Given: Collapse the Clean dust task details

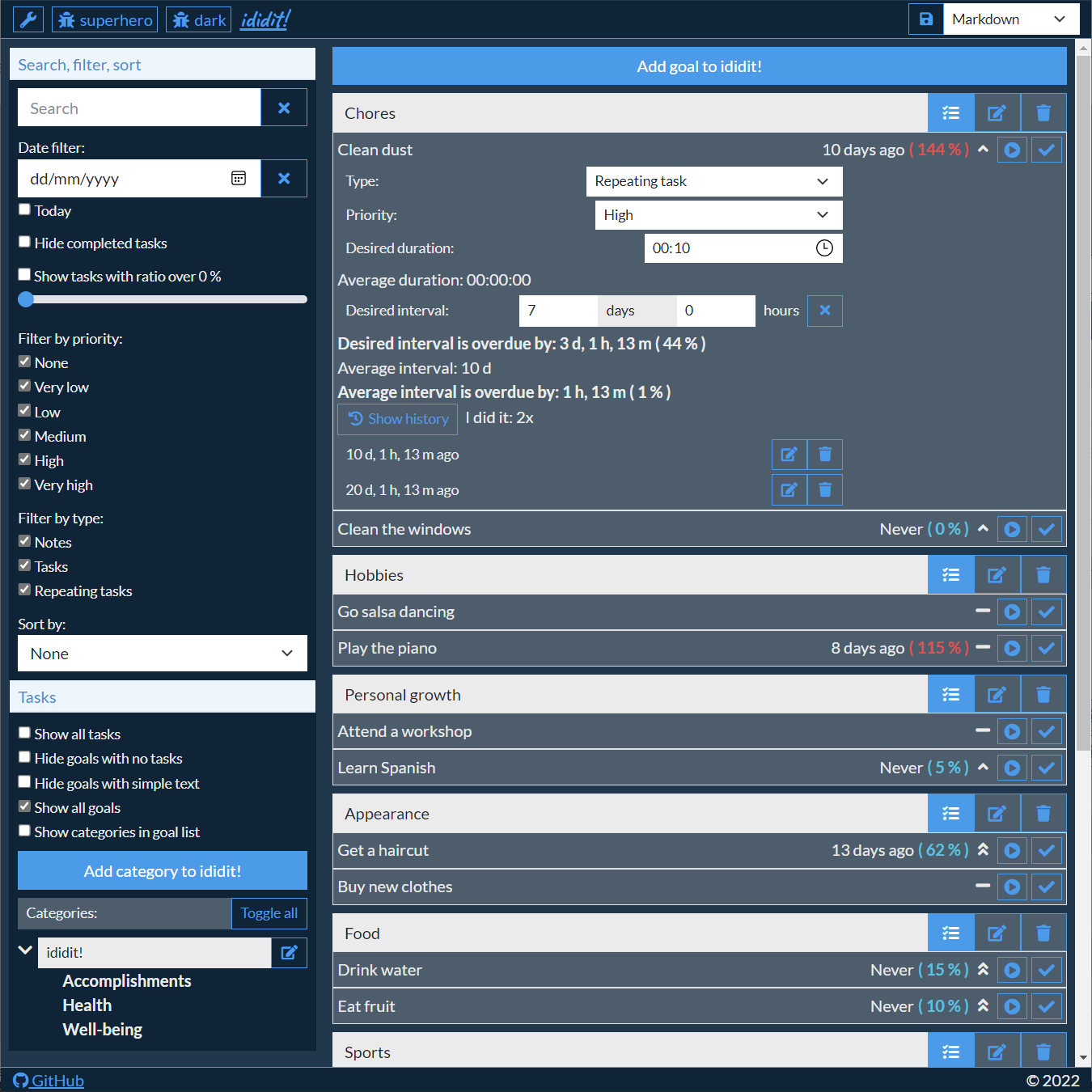Looking at the screenshot, I should point(983,149).
